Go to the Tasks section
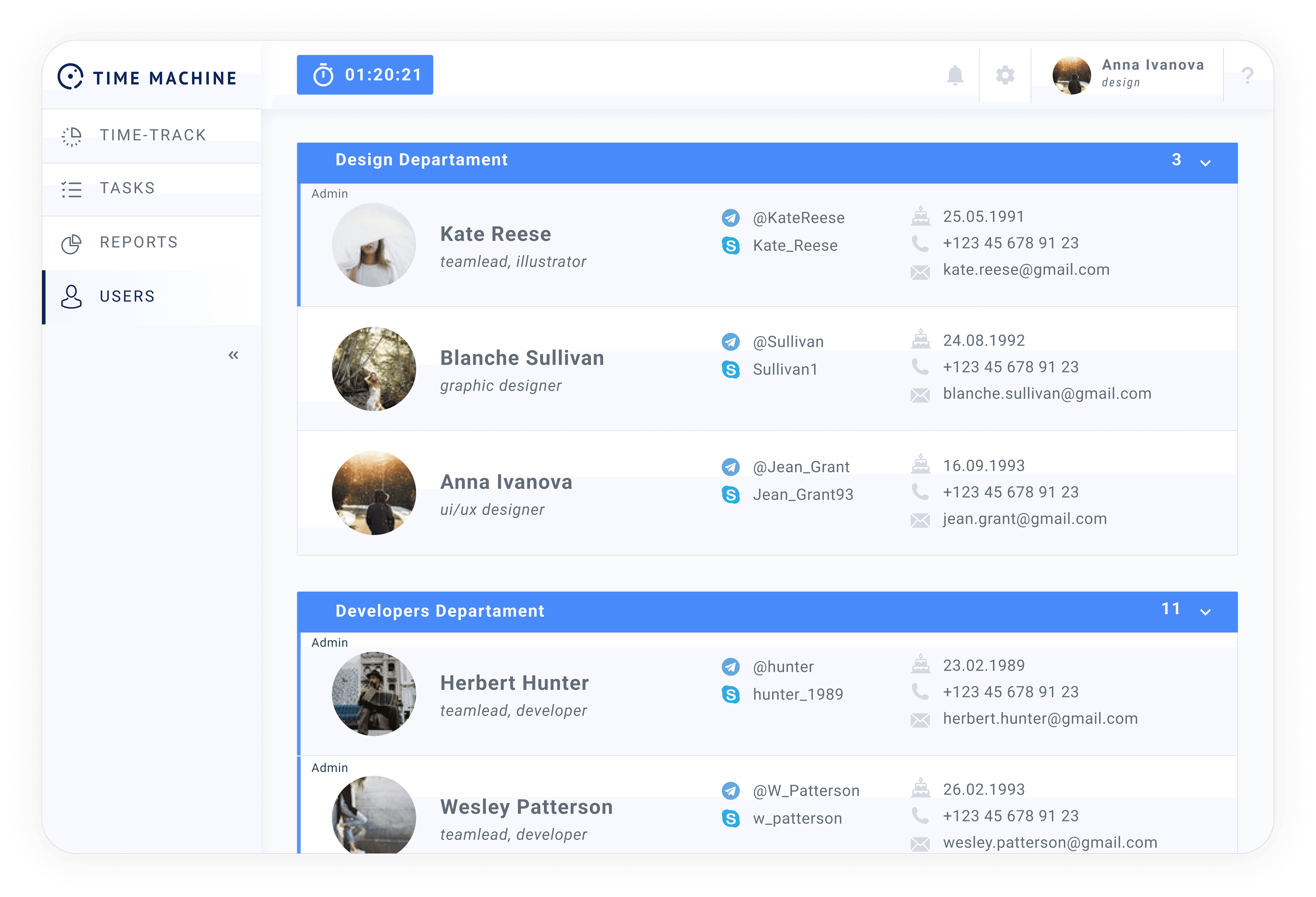The height and width of the screenshot is (897, 1316). tap(127, 189)
